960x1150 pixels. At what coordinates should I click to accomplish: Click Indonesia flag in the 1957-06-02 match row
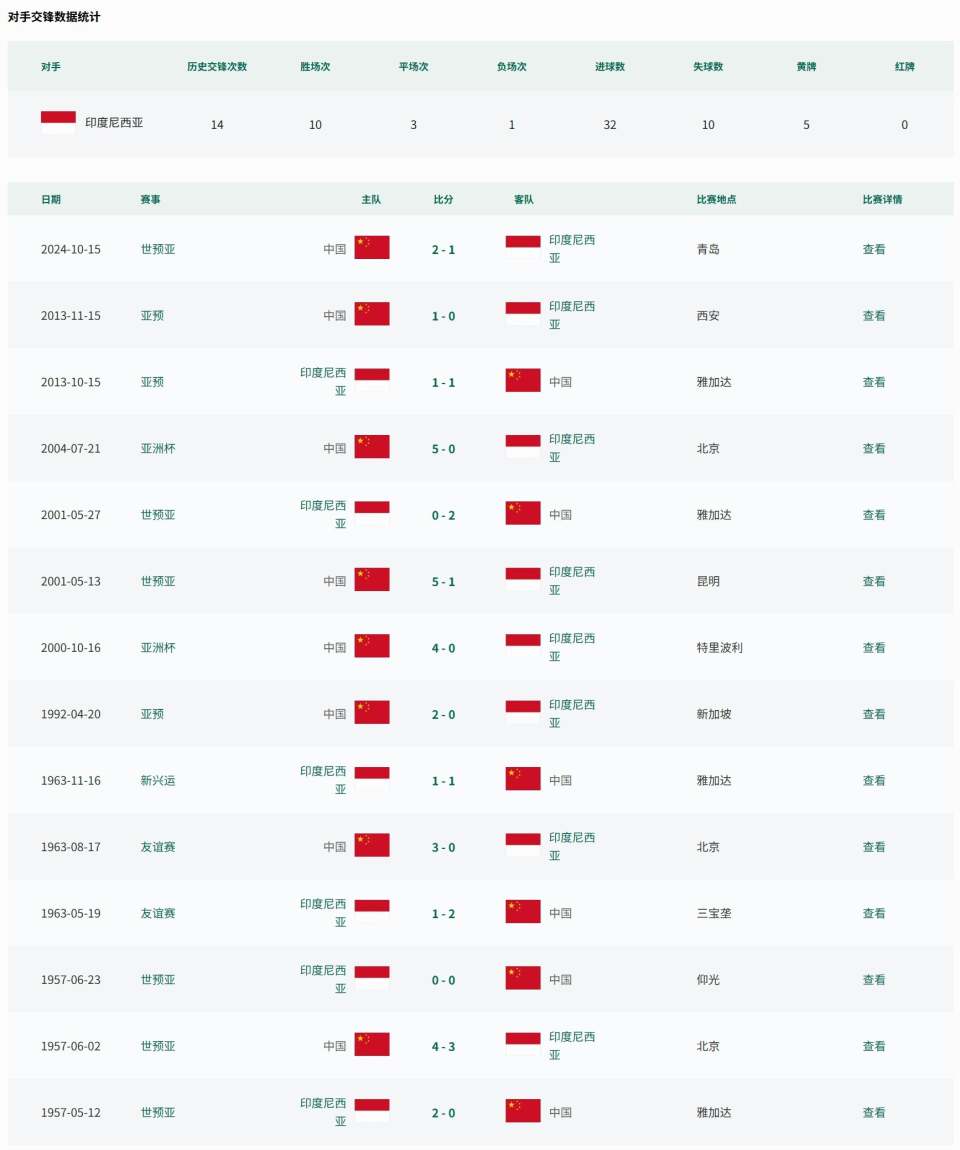point(523,1044)
